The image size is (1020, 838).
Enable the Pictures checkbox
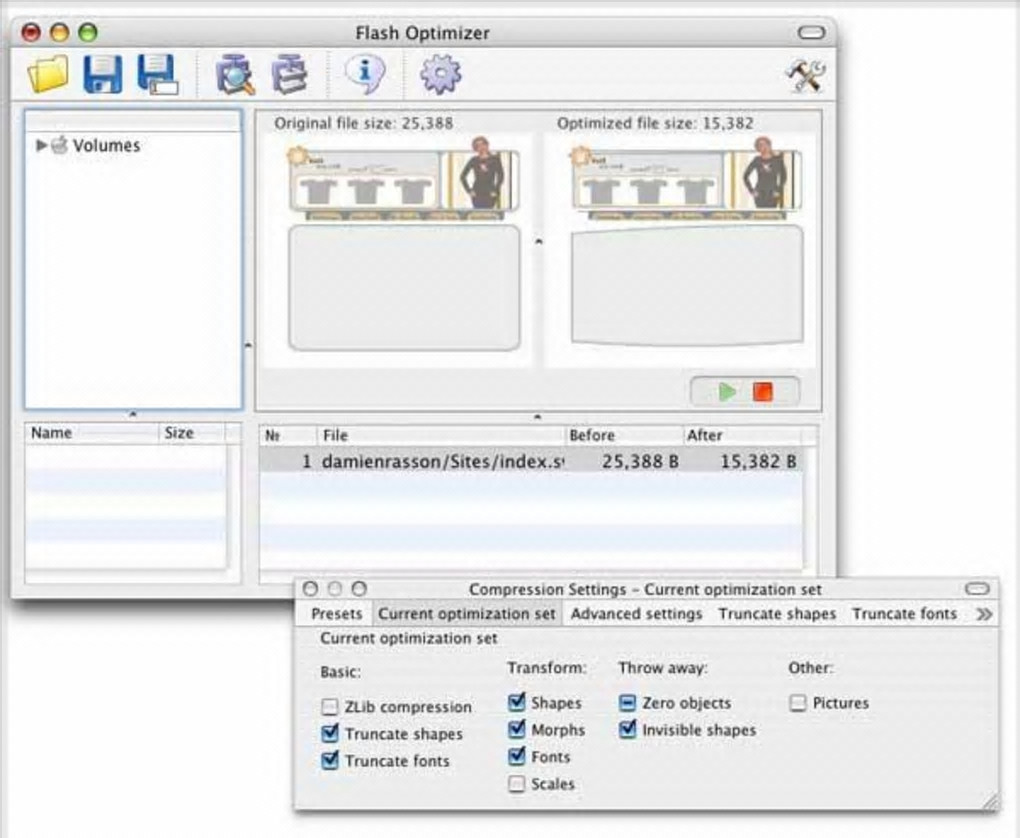[x=798, y=703]
